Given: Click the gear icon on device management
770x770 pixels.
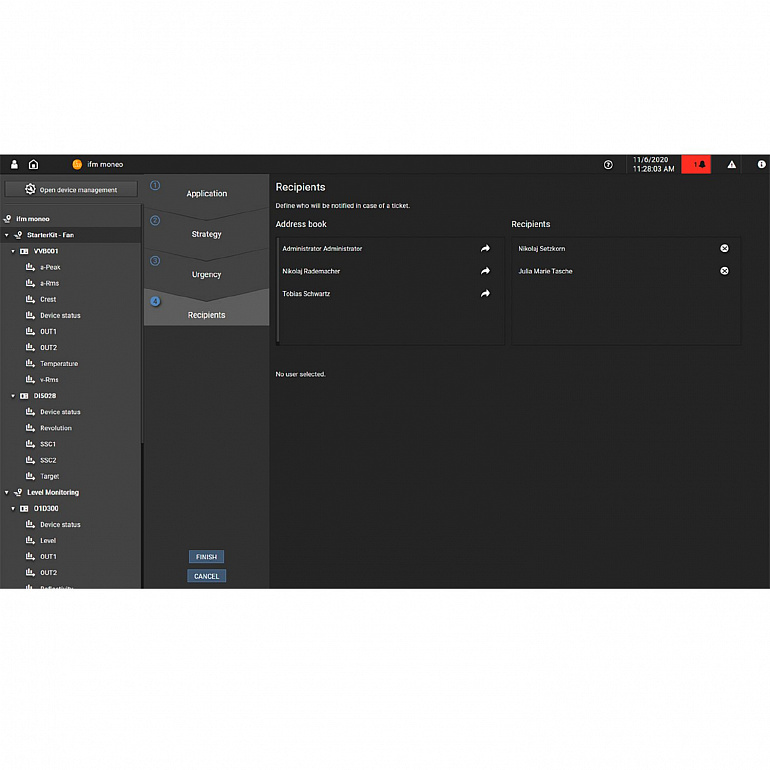Looking at the screenshot, I should pyautogui.click(x=30, y=189).
